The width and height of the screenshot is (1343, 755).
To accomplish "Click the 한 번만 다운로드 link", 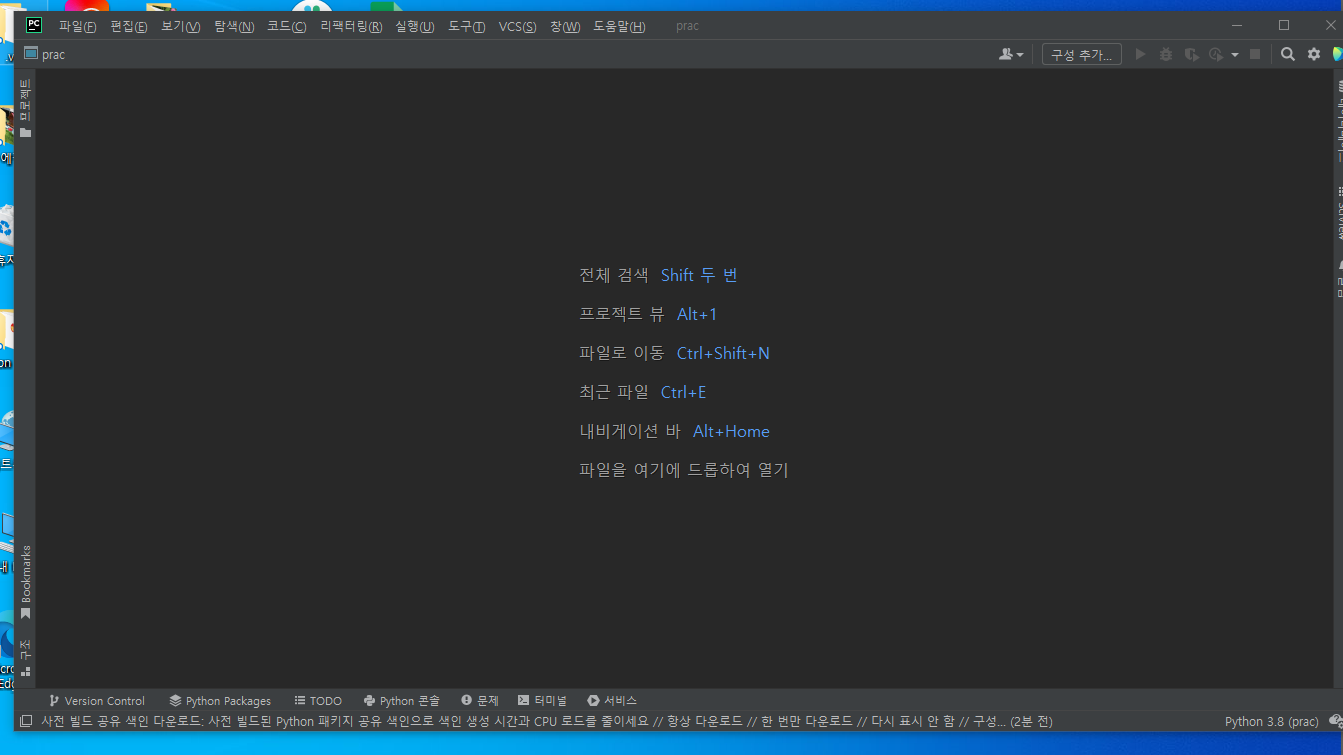I will point(807,721).
